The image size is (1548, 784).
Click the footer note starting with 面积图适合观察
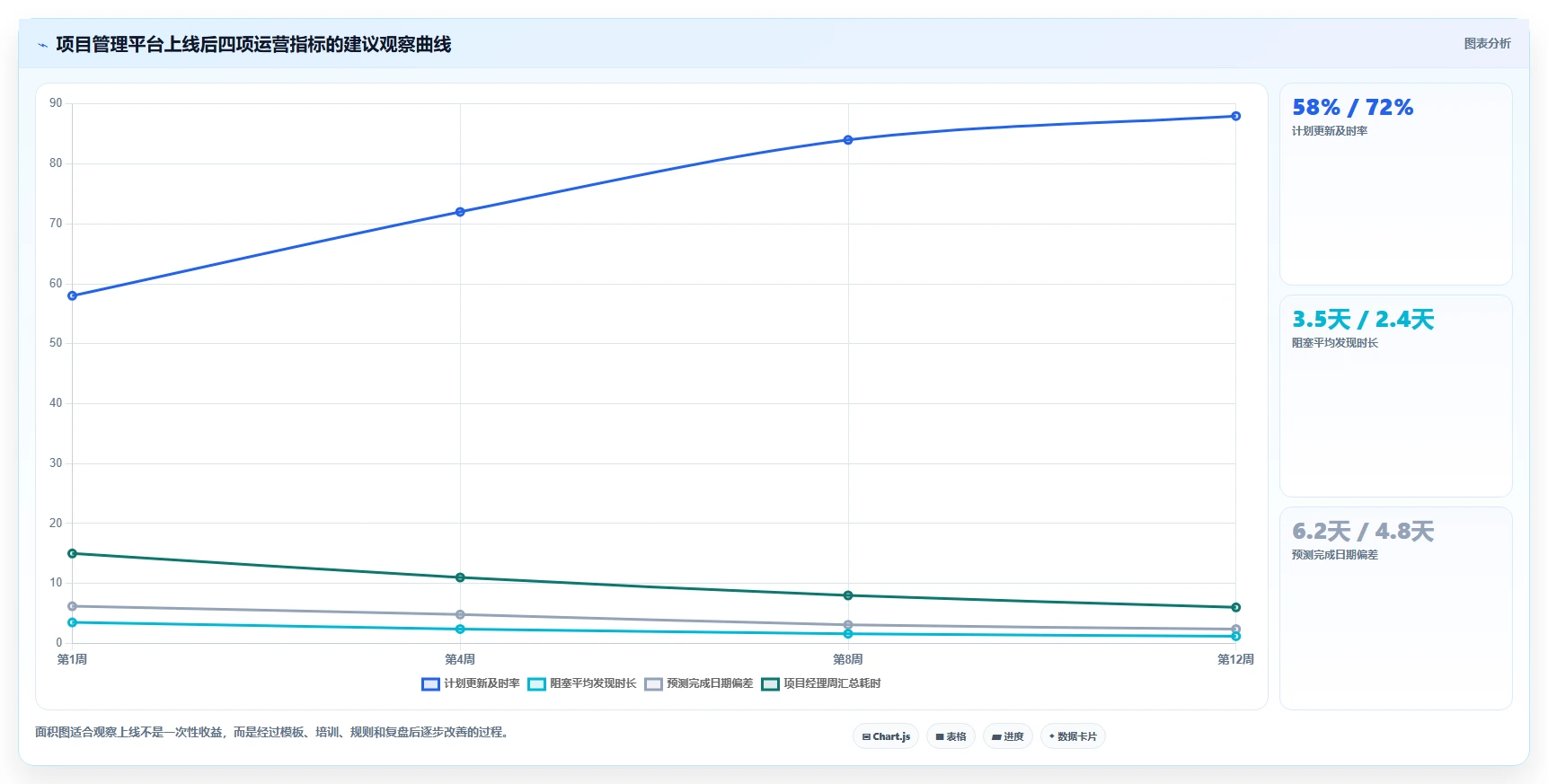274,732
